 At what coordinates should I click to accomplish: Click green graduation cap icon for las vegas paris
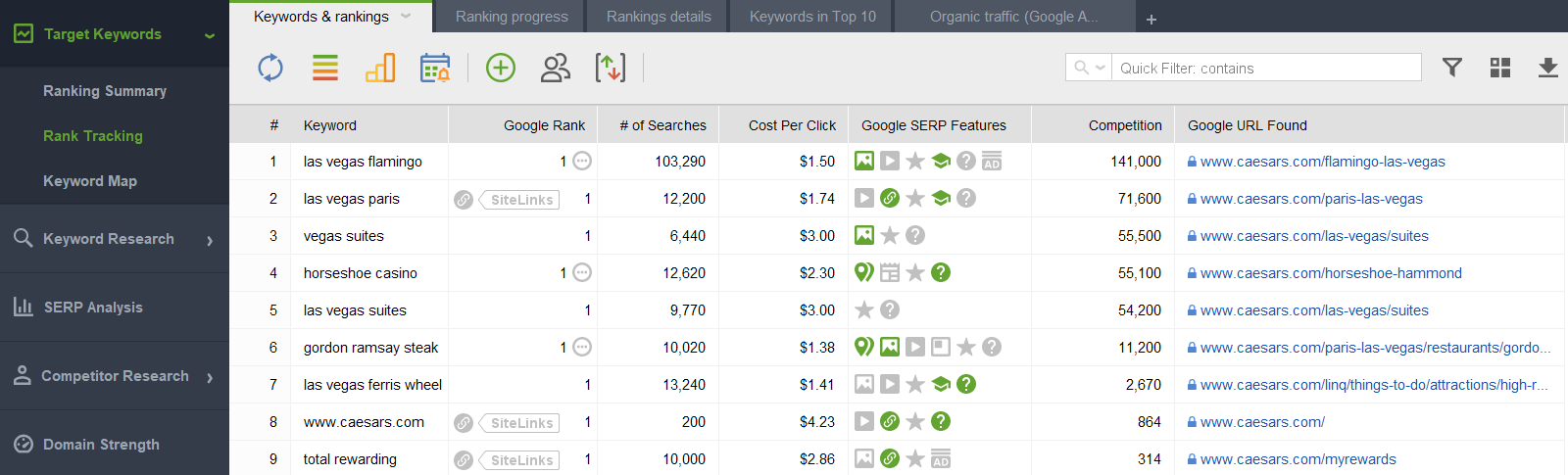point(941,198)
